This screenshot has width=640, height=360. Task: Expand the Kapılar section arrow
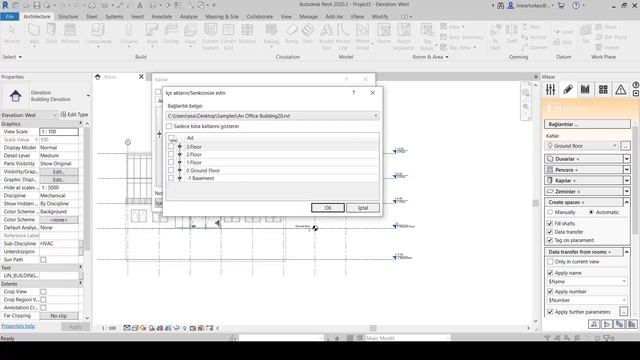(627, 180)
